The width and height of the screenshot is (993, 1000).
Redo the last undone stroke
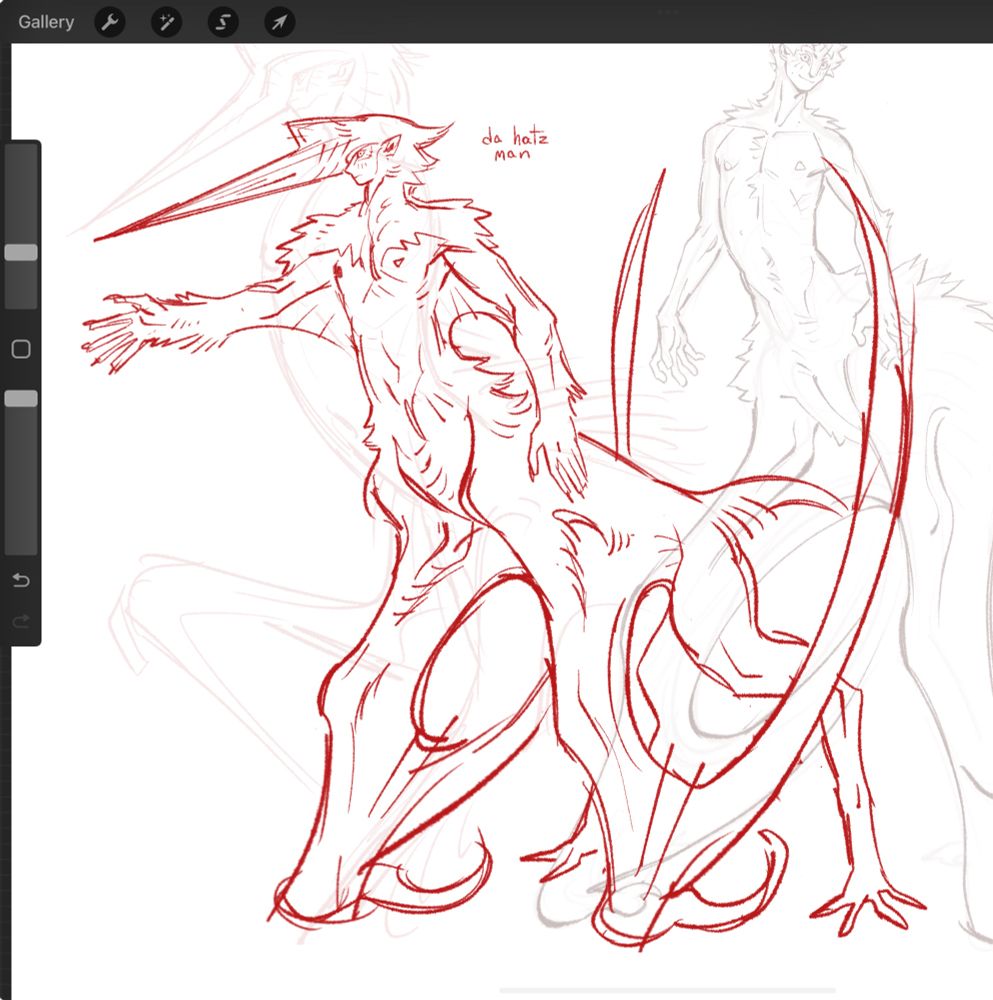21,621
